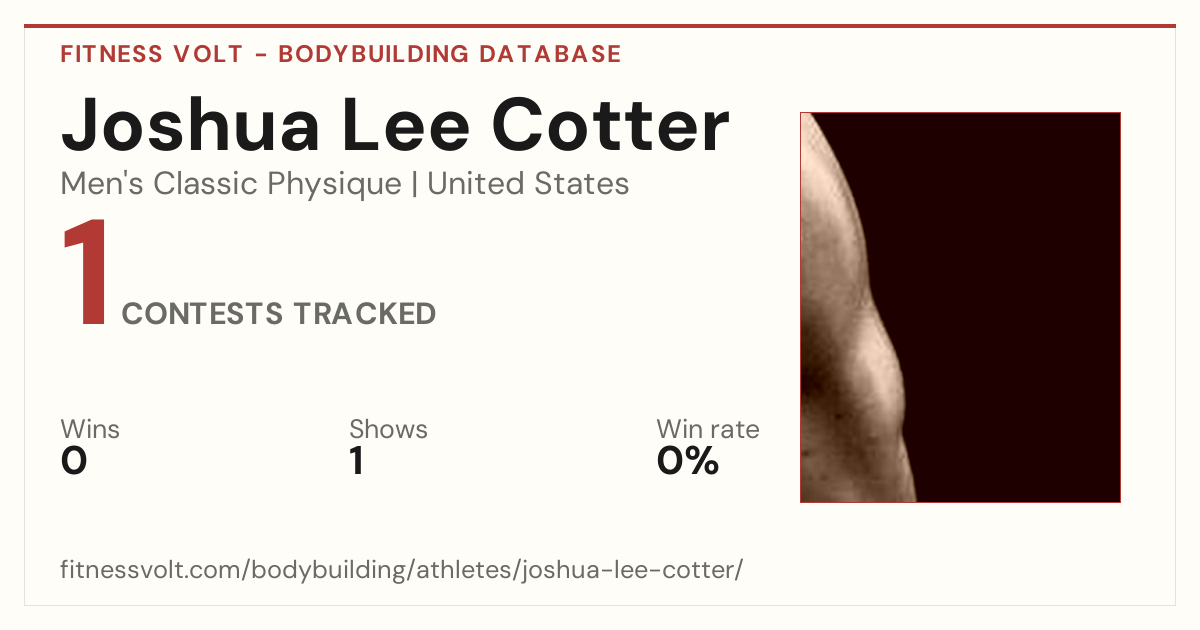Click the Shows stat label
Viewport: 1200px width, 630px height.
388,429
